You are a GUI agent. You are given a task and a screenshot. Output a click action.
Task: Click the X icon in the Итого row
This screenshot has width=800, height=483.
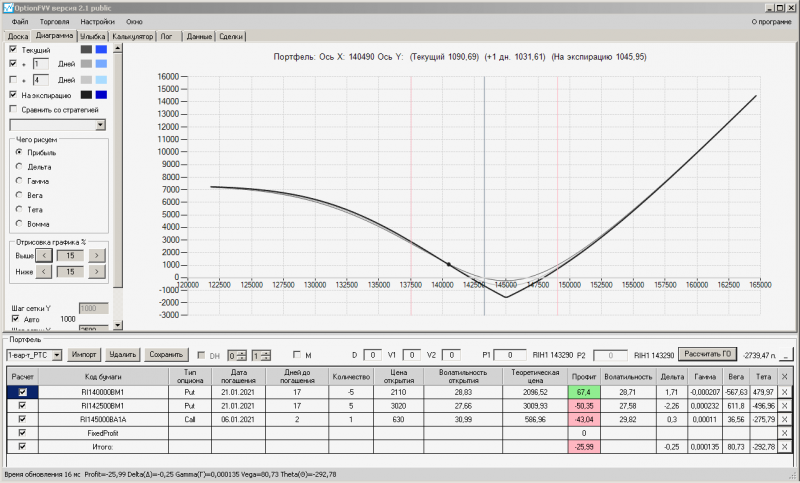[784, 447]
